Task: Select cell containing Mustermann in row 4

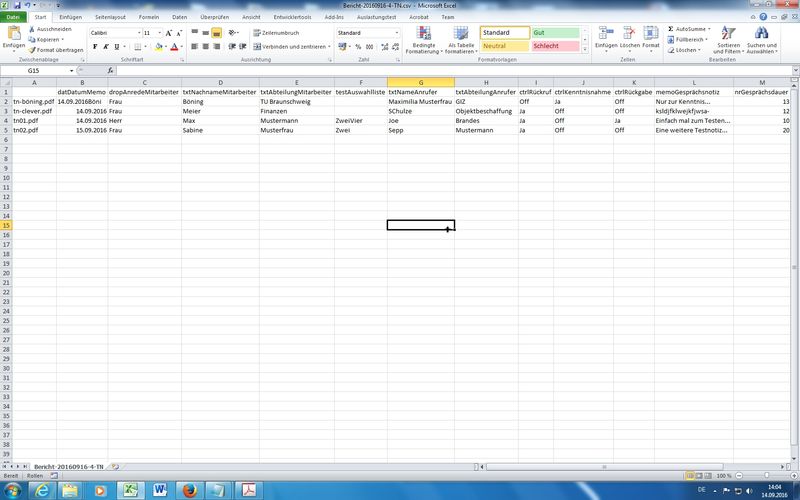Action: pyautogui.click(x=295, y=120)
